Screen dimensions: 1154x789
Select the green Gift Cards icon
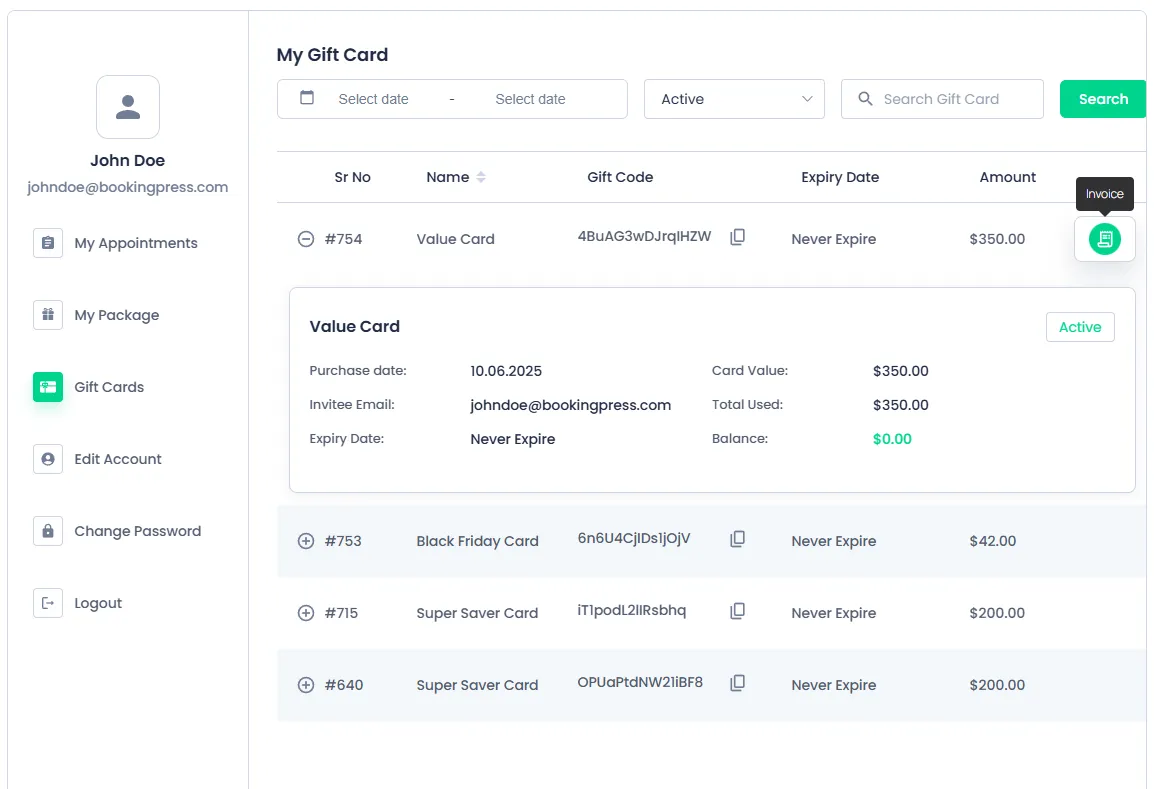click(x=48, y=387)
